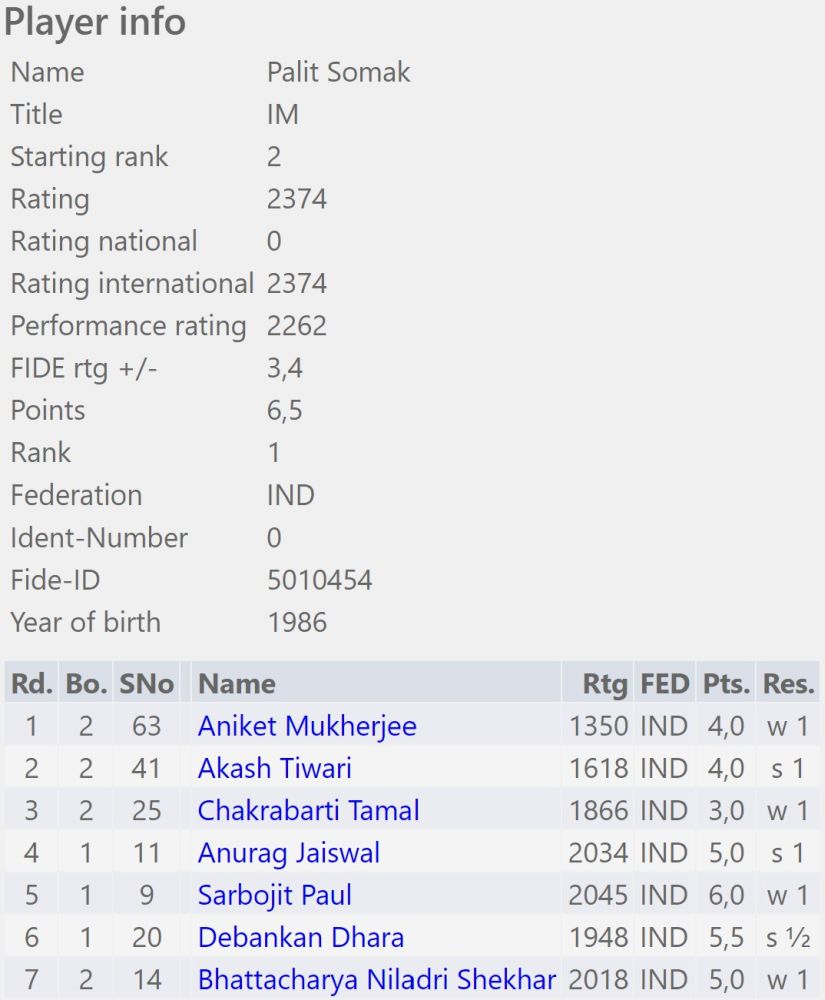Click the Player info heading
Screen dimensions: 825x1000
95,22
